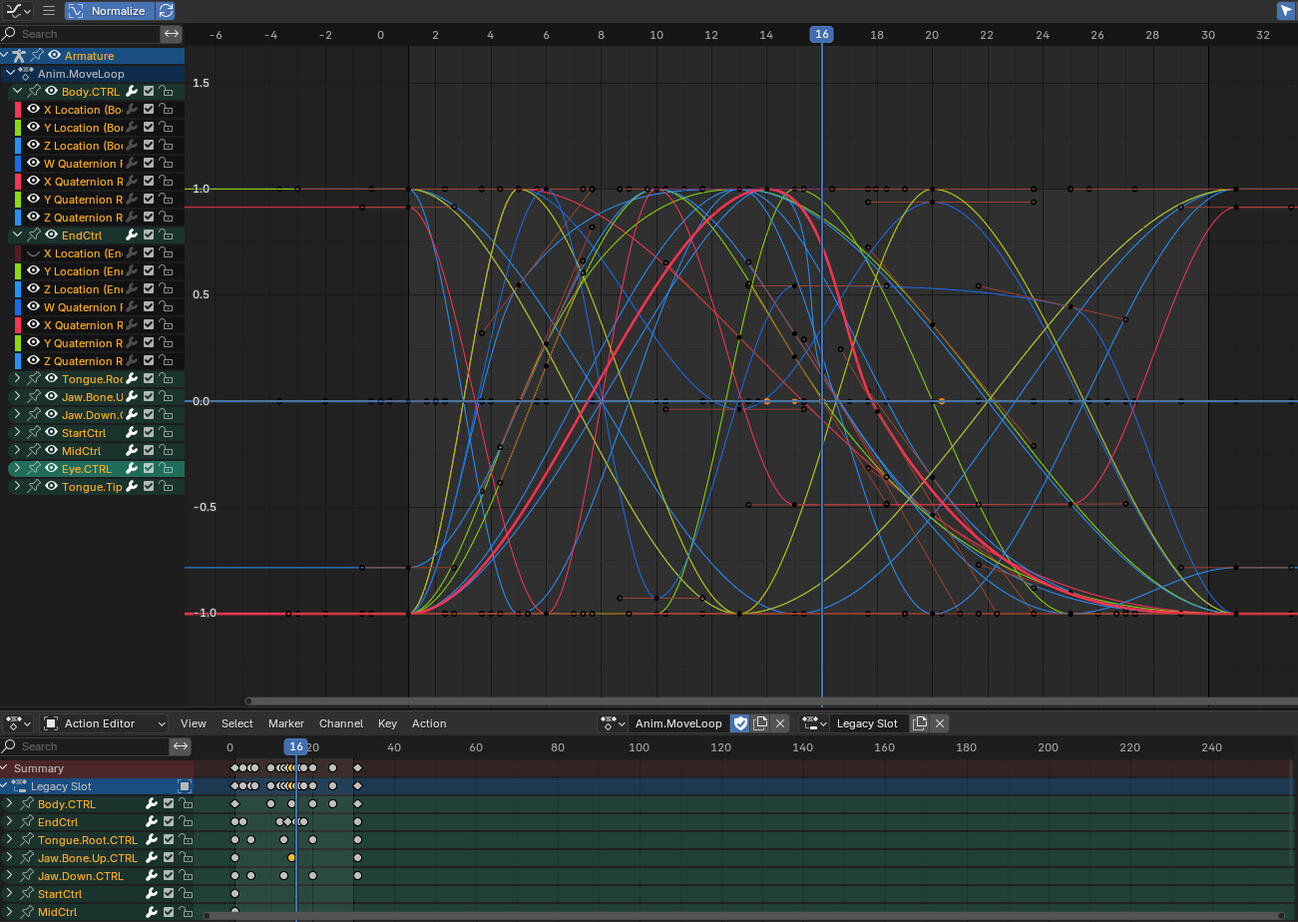Hide the Armature channel with its eye toggle
This screenshot has width=1298, height=922.
coord(54,56)
